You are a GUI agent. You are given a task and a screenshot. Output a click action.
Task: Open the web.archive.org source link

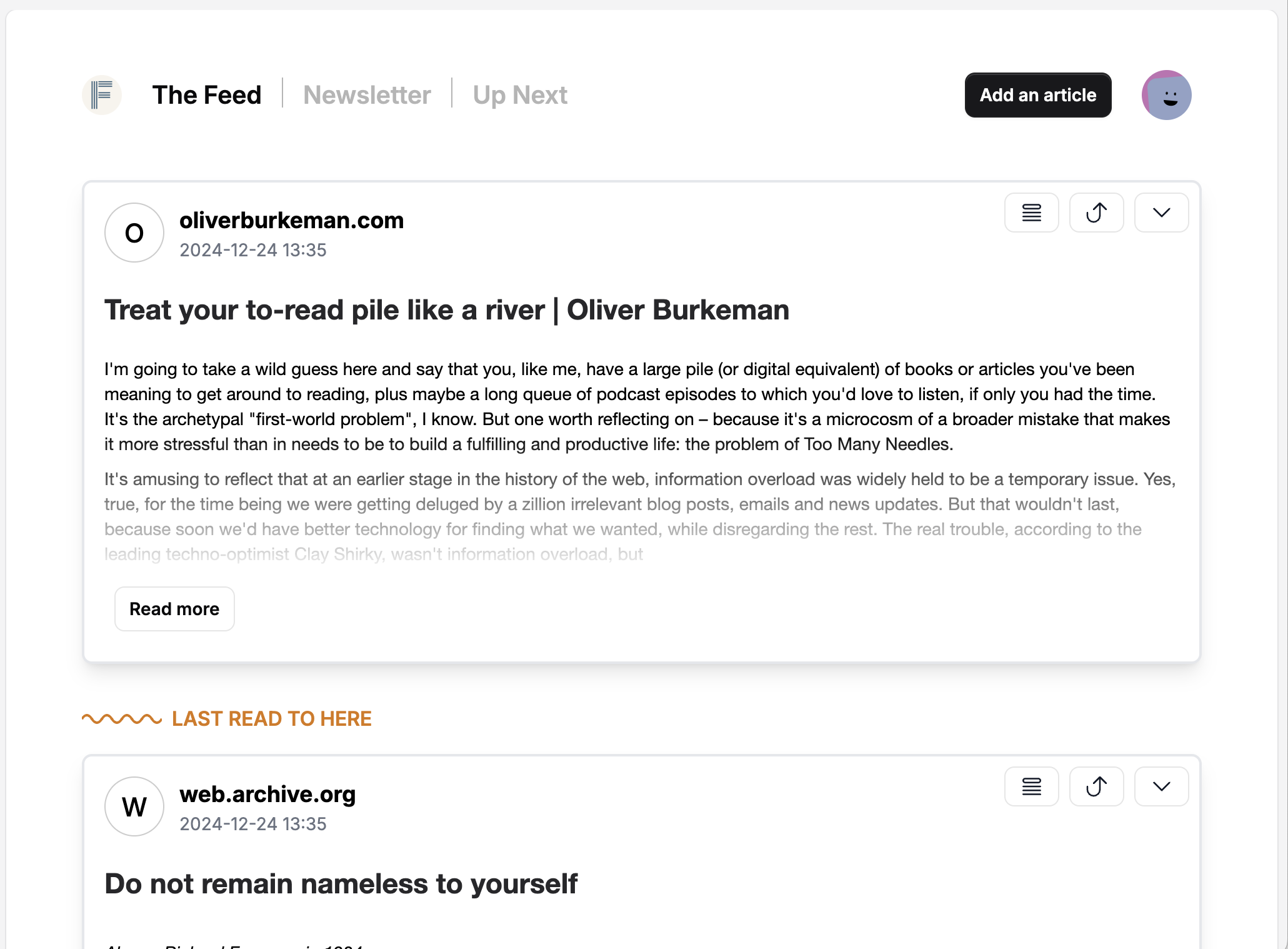(x=267, y=795)
